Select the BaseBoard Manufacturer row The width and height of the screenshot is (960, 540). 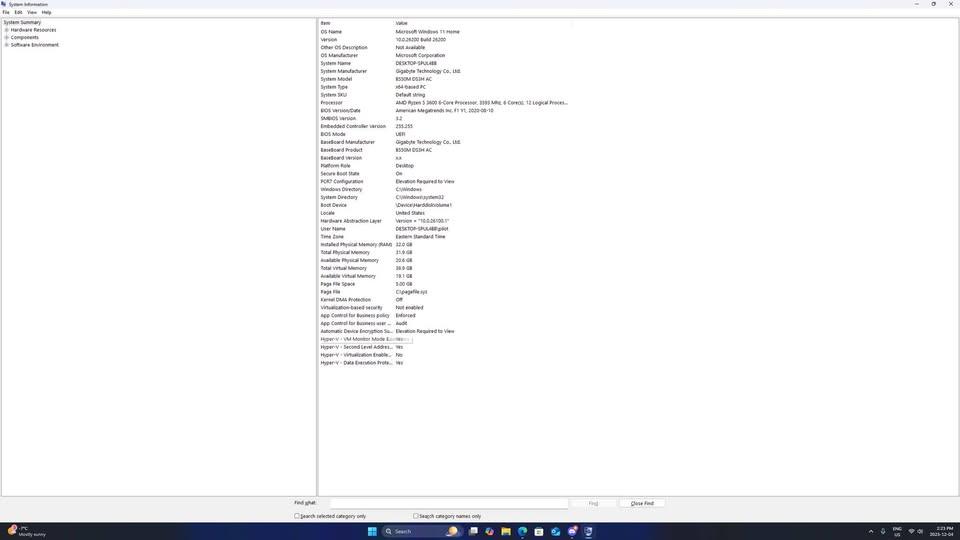(x=445, y=142)
